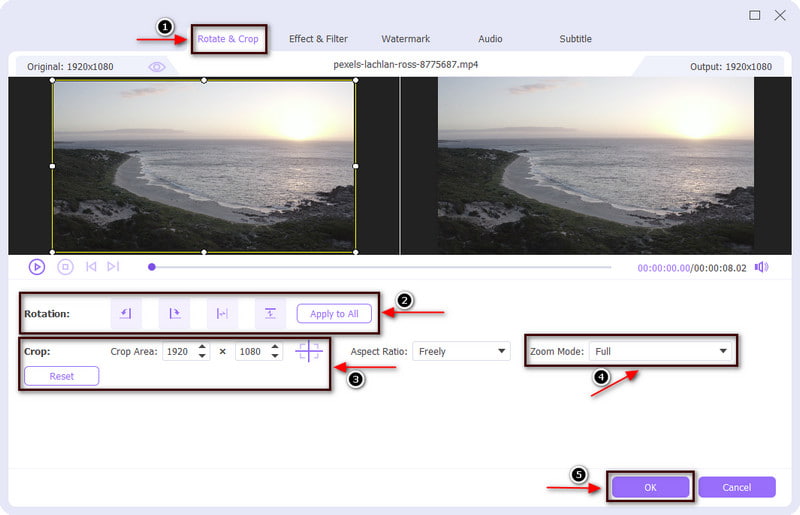The height and width of the screenshot is (515, 800).
Task: Click the Original: 1920x1080 label
Action: (x=70, y=67)
